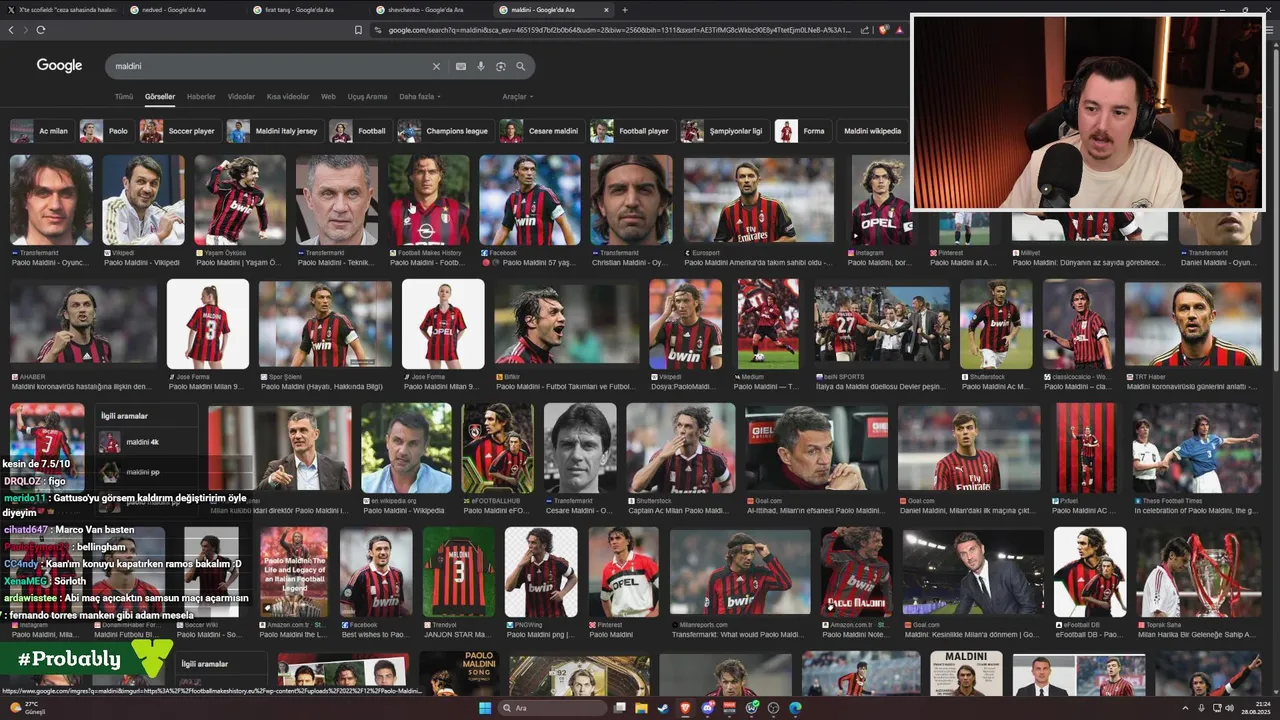The width and height of the screenshot is (1280, 720).
Task: Click the Windows taskbar search box
Action: (x=553, y=708)
